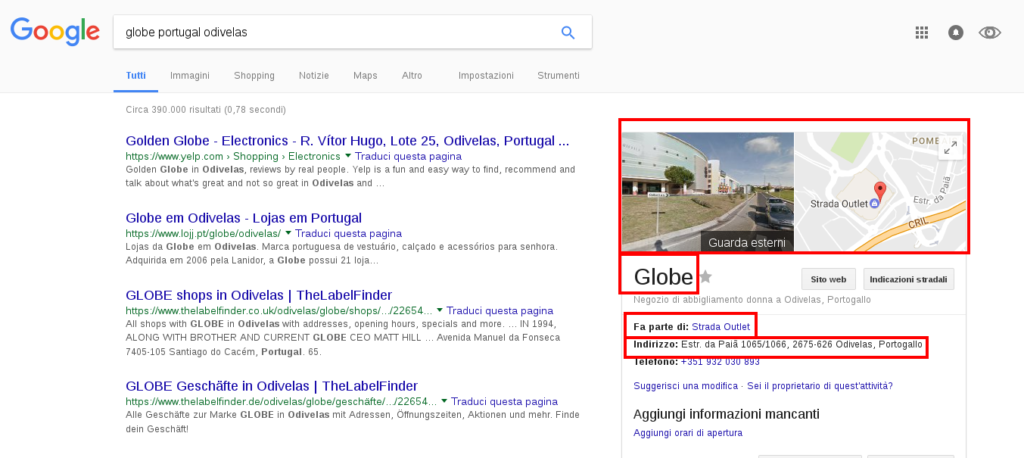Click the Google logo

tap(55, 31)
